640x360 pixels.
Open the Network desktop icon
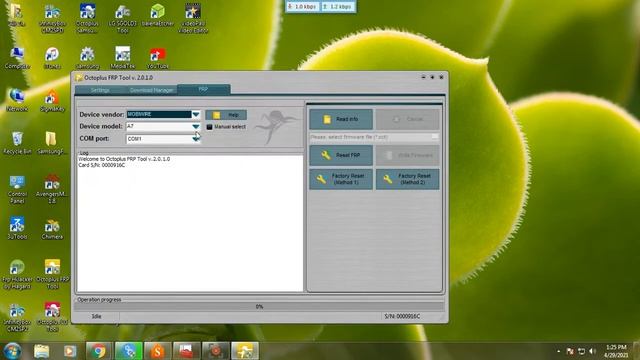(17, 100)
